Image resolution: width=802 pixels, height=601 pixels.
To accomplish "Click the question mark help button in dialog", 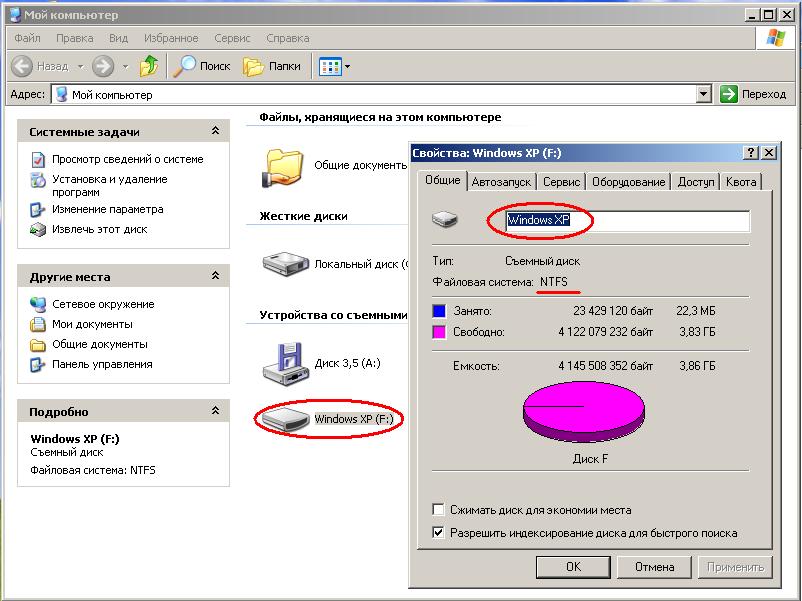I will [x=750, y=152].
